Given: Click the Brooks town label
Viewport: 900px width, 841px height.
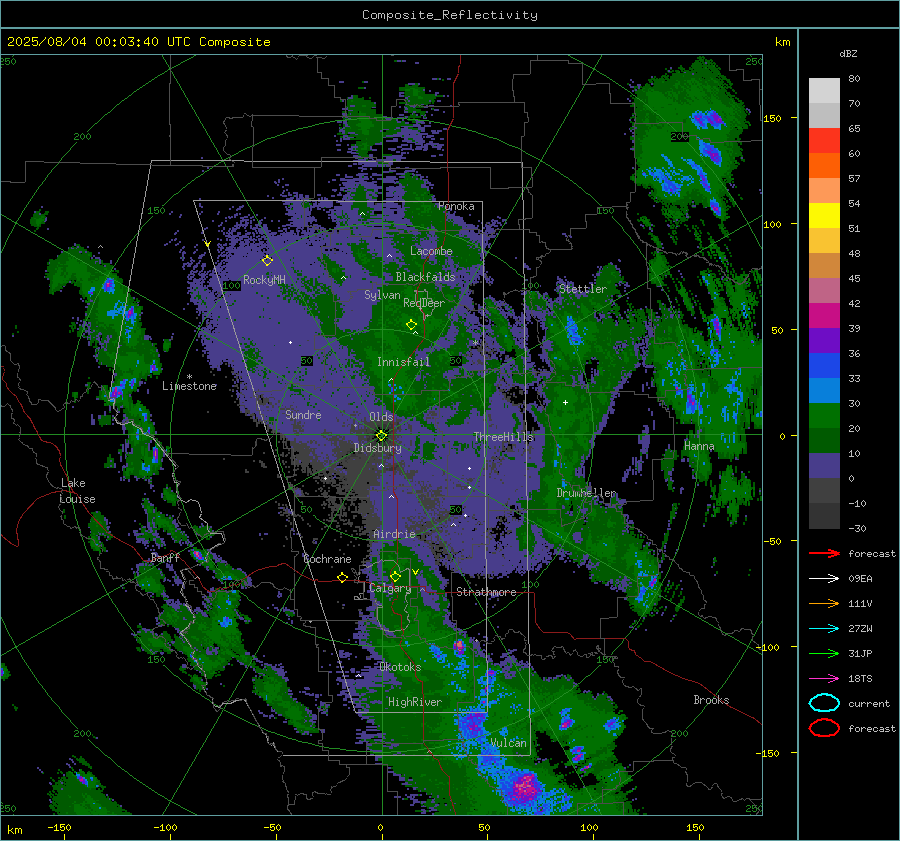Looking at the screenshot, I should pos(711,700).
